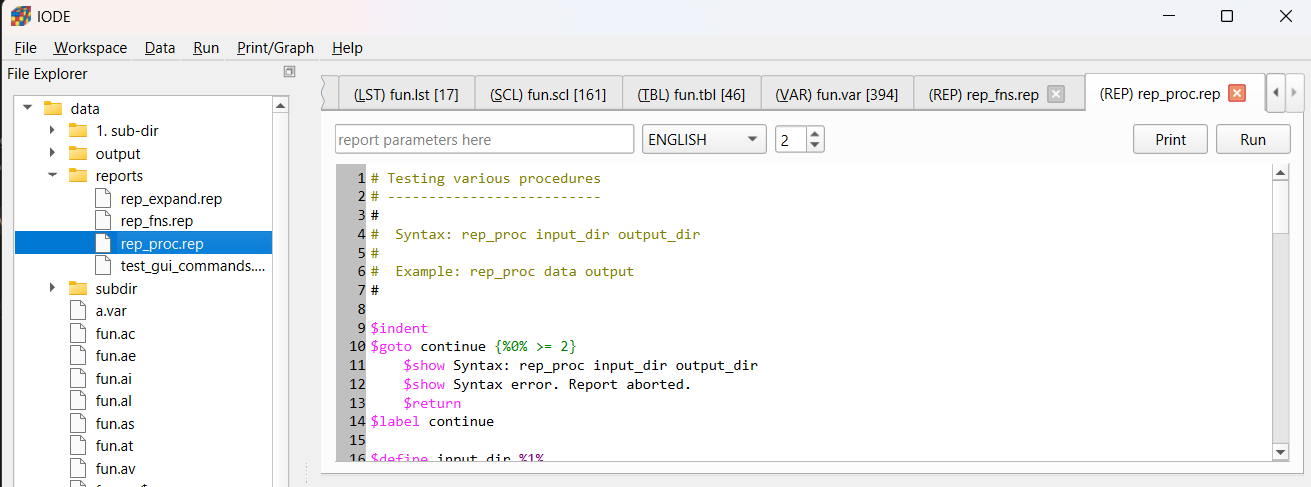Click the "$label continue" line
Viewport: 1311px width, 487px height.
432,421
